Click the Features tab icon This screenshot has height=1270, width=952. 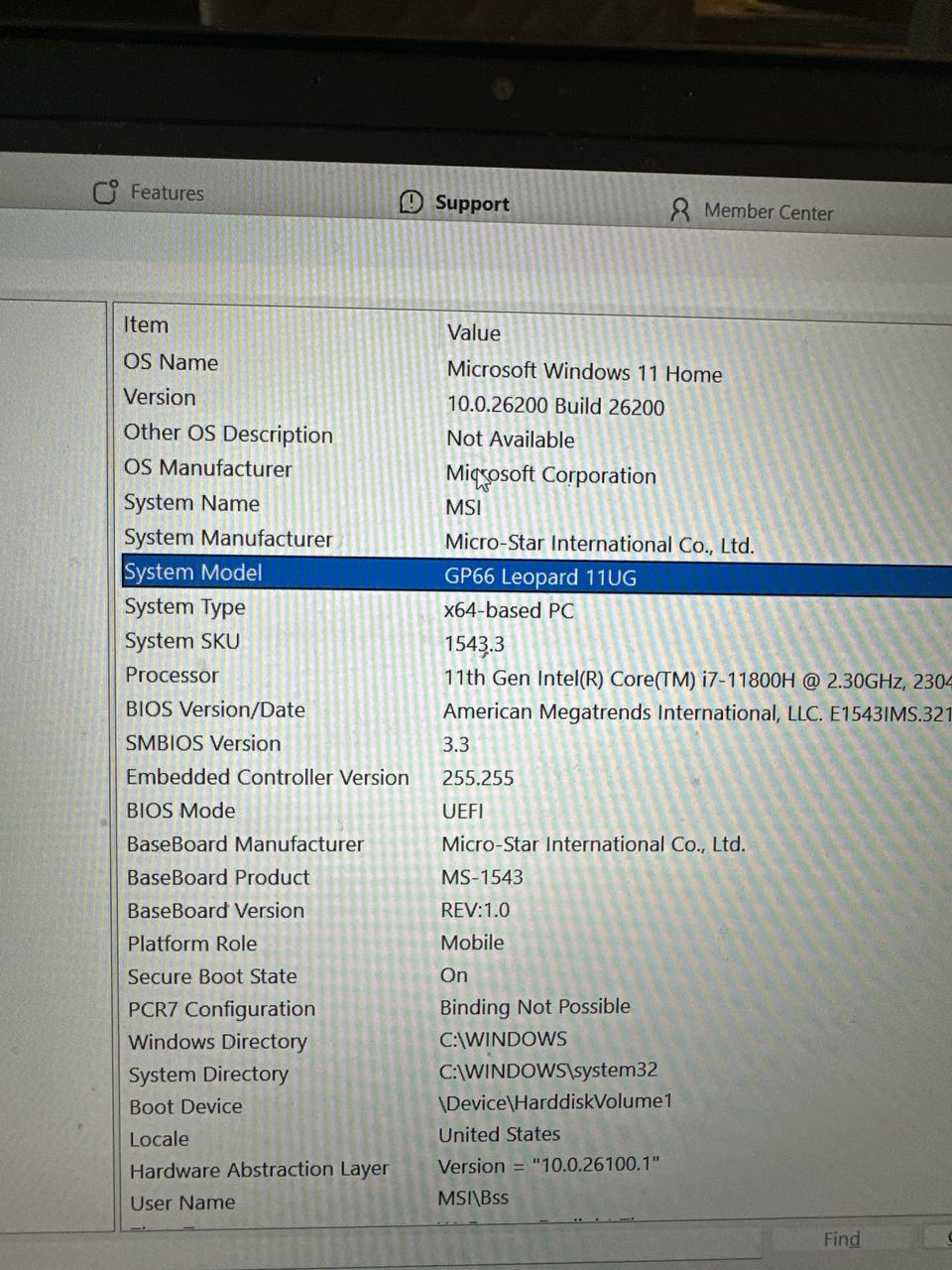click(105, 191)
